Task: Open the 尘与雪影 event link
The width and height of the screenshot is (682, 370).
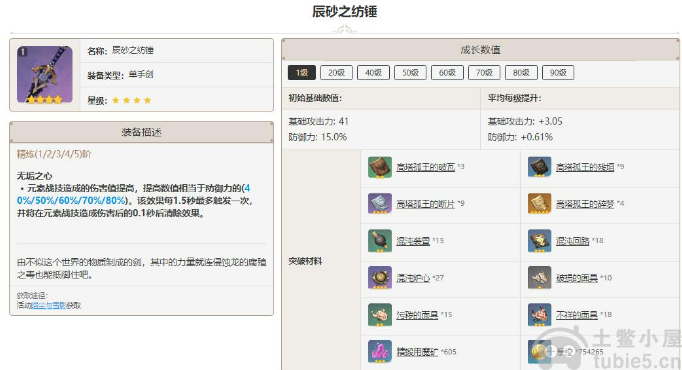Action: pos(49,305)
